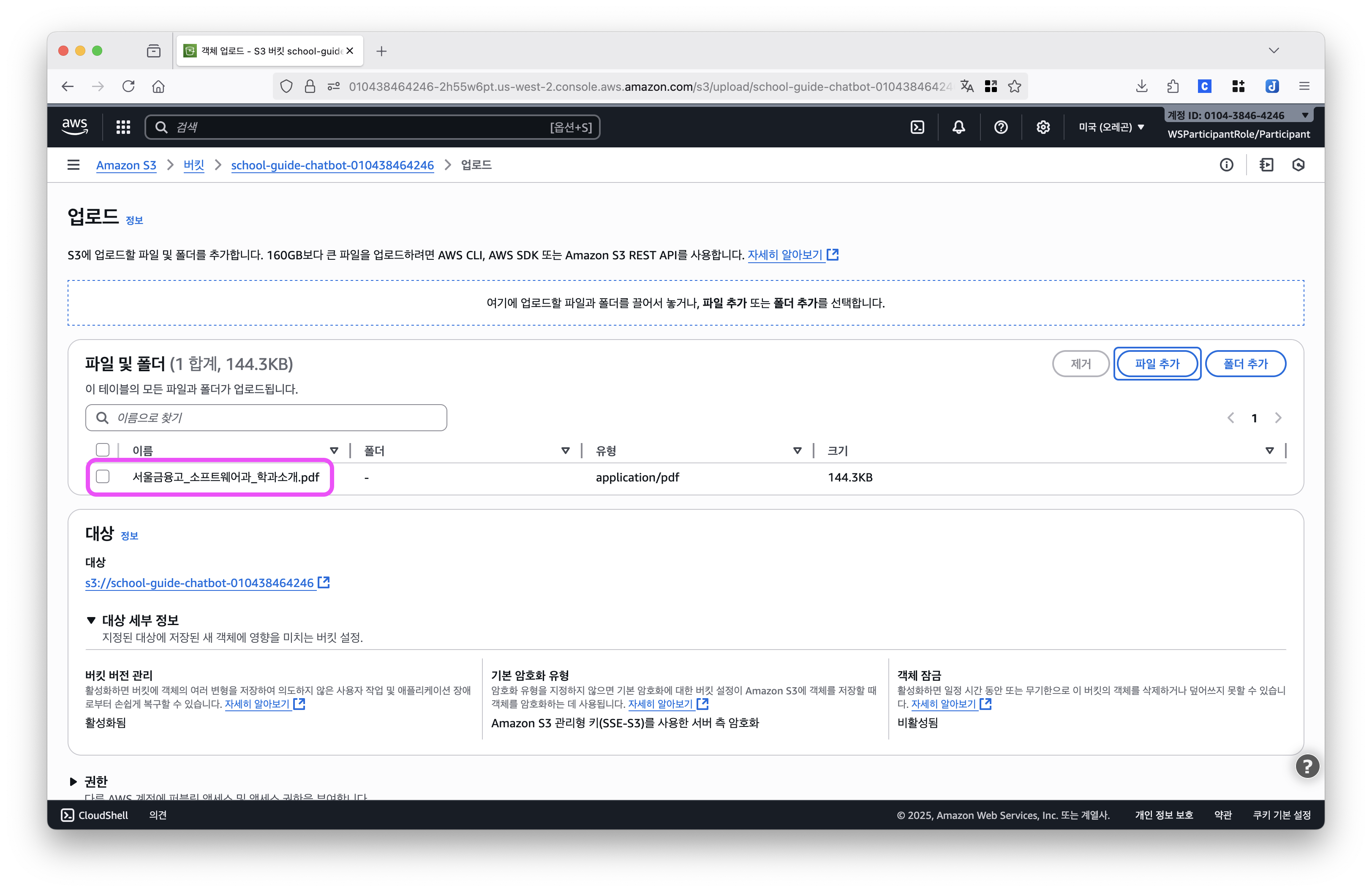
Task: Sort by the 이름 column arrow
Action: click(x=334, y=451)
